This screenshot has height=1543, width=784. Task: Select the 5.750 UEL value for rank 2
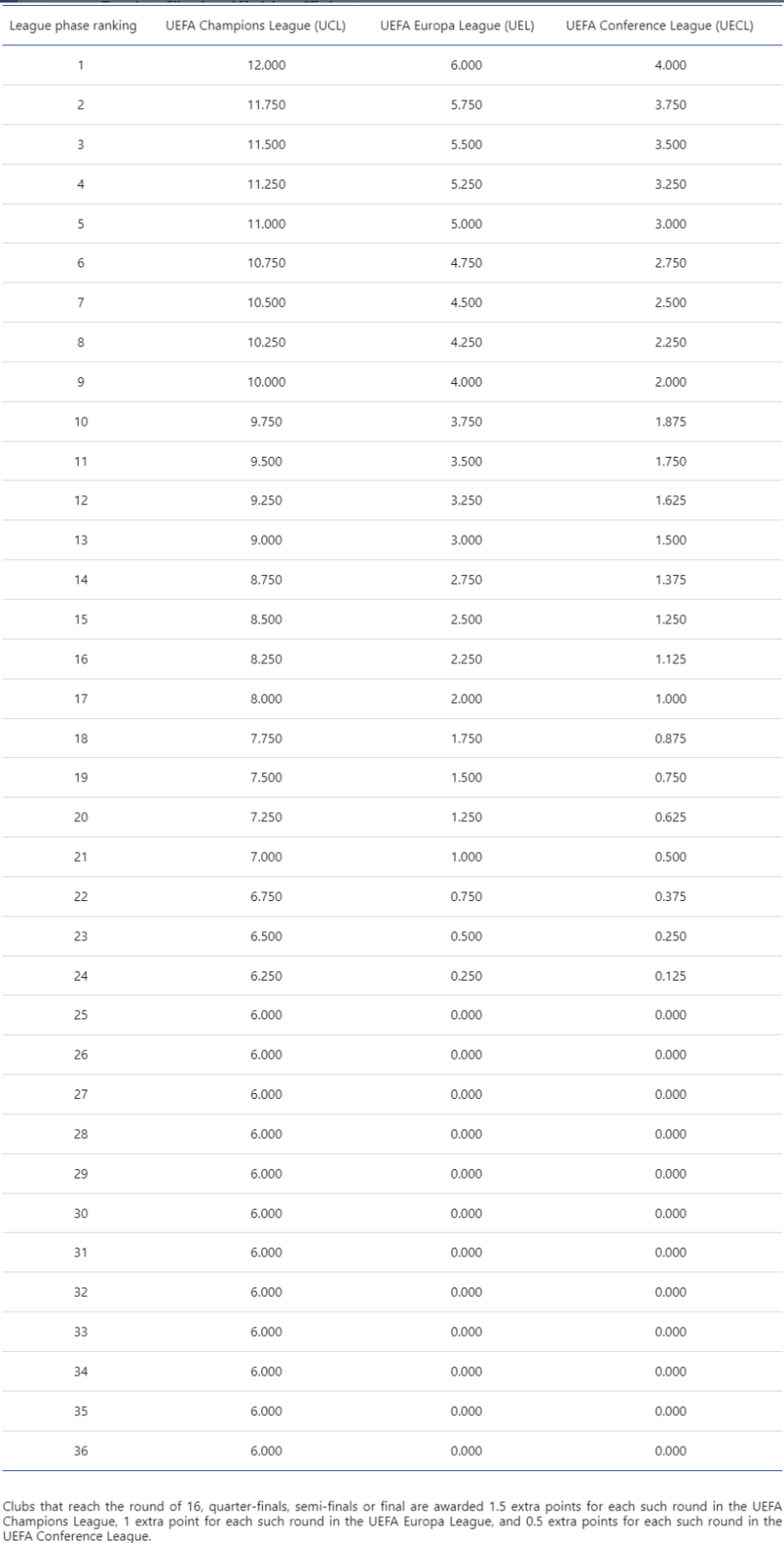[x=466, y=105]
